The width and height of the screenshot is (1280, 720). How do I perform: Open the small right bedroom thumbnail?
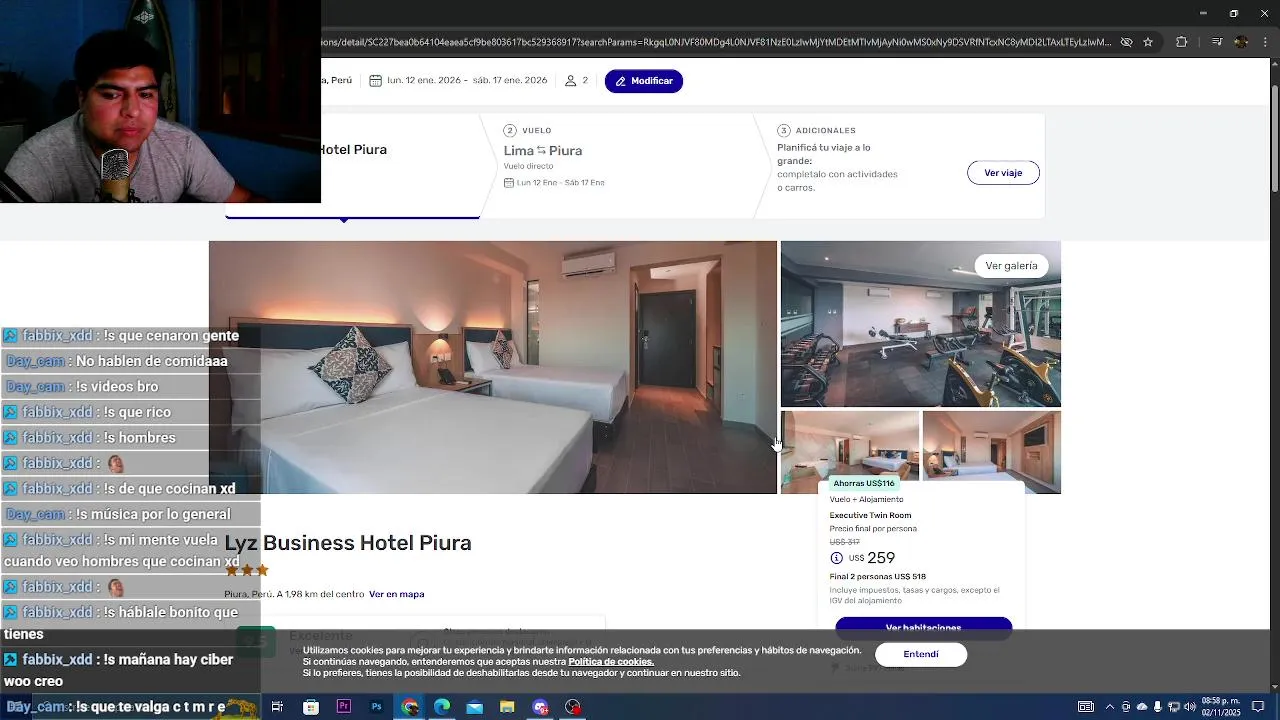pos(991,445)
